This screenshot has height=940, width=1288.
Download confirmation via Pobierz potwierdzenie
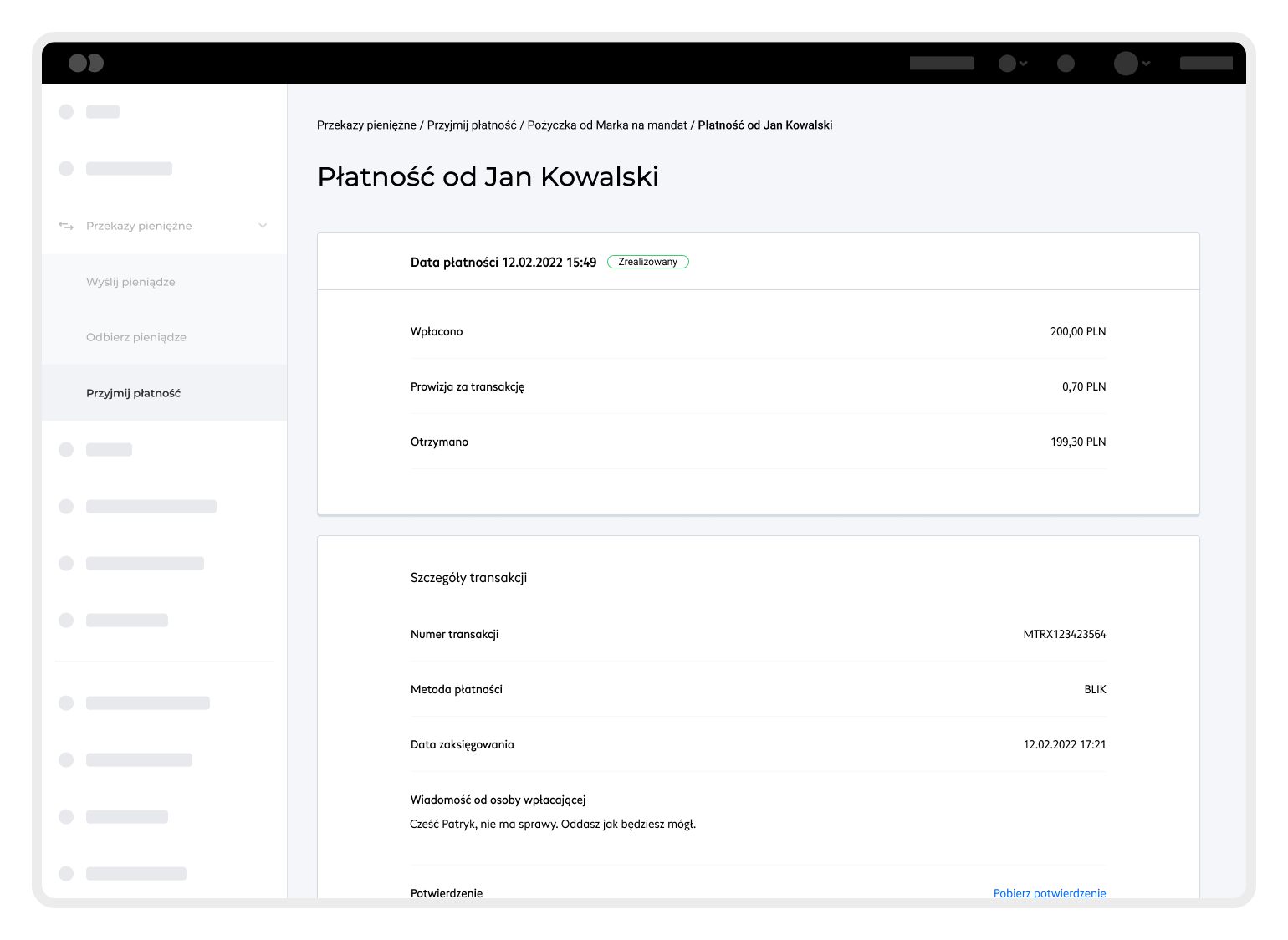[1049, 892]
